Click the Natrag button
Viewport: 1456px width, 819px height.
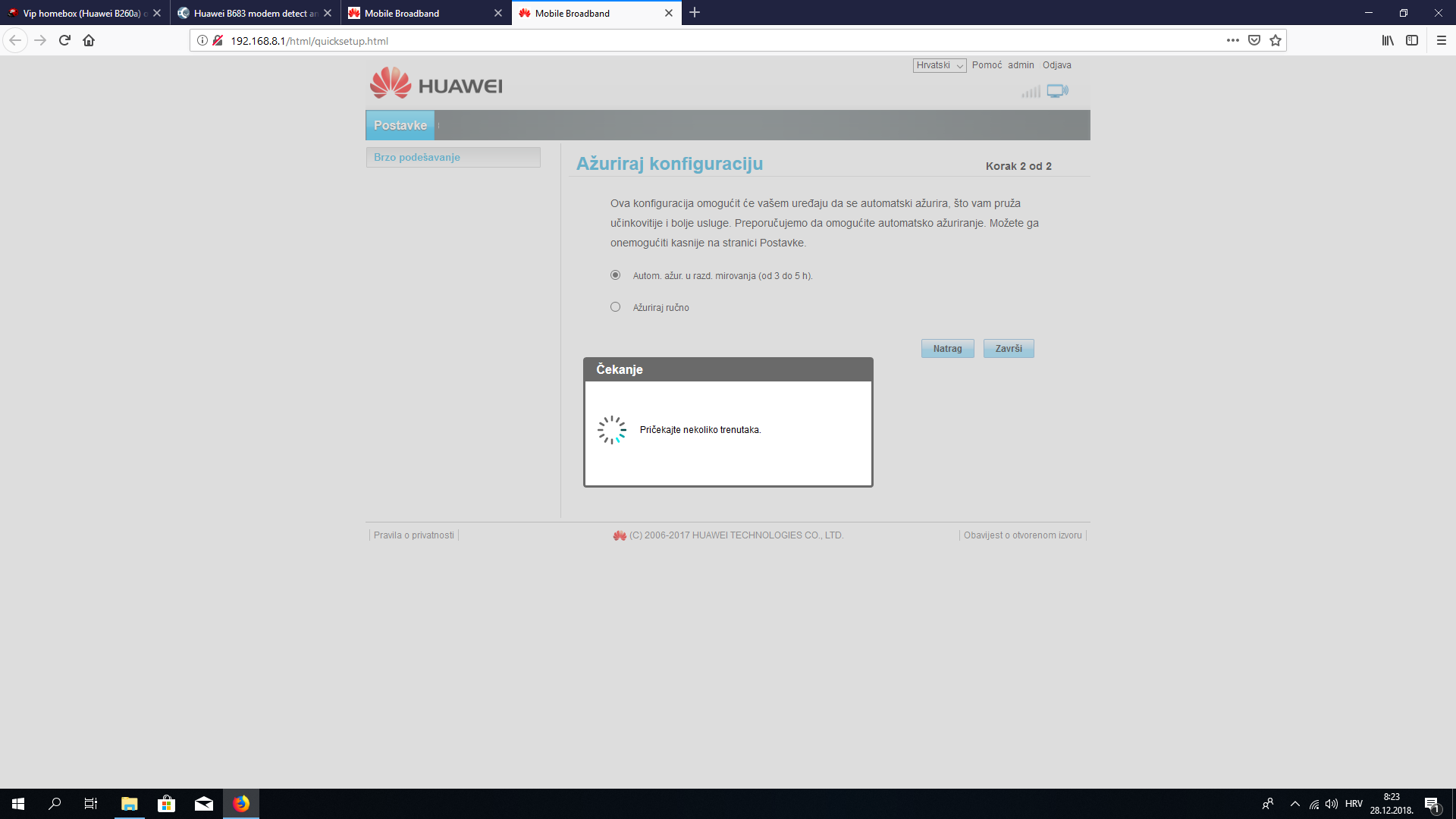point(947,349)
